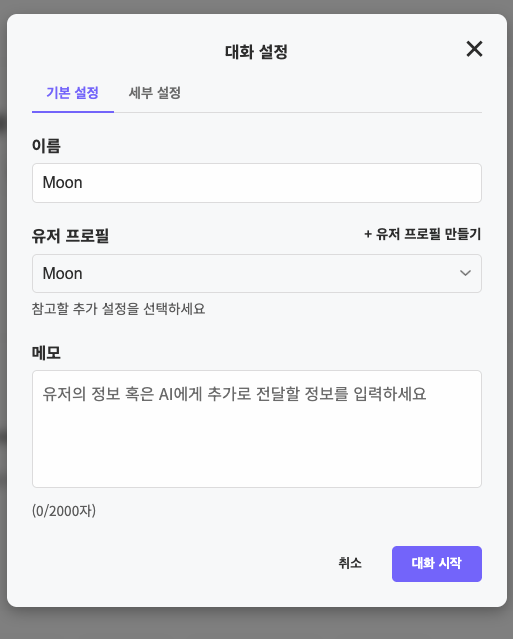Focus the 메모 text area
Screen dimensions: 513x639
(257, 429)
